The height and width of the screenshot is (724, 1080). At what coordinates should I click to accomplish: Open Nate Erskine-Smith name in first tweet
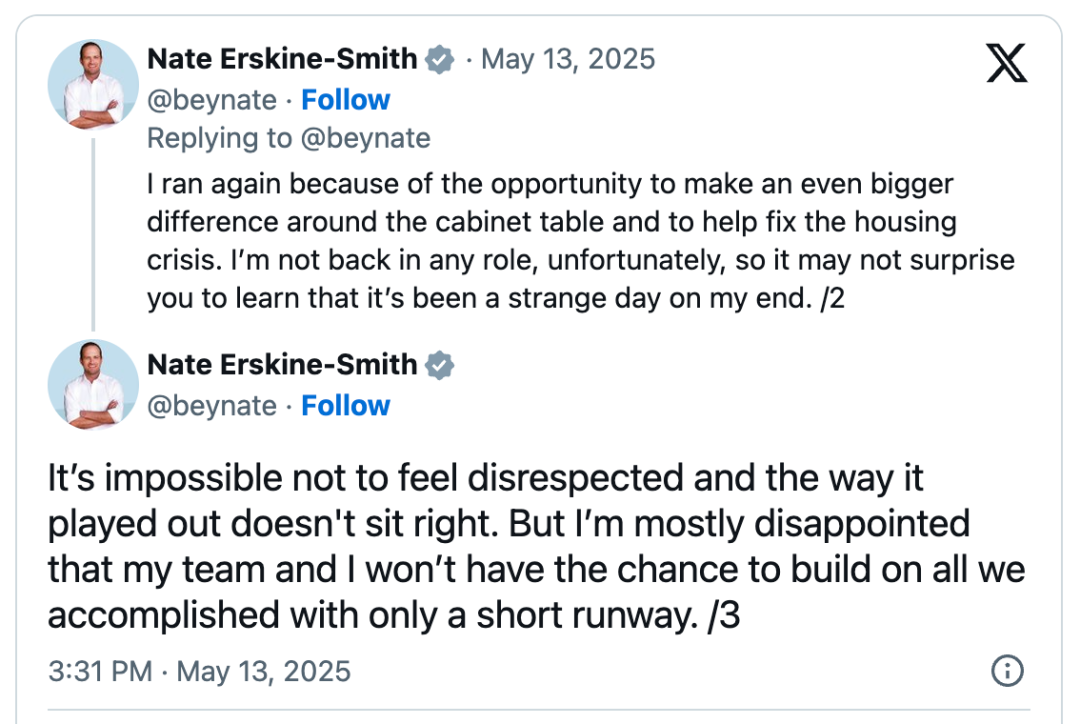282,59
